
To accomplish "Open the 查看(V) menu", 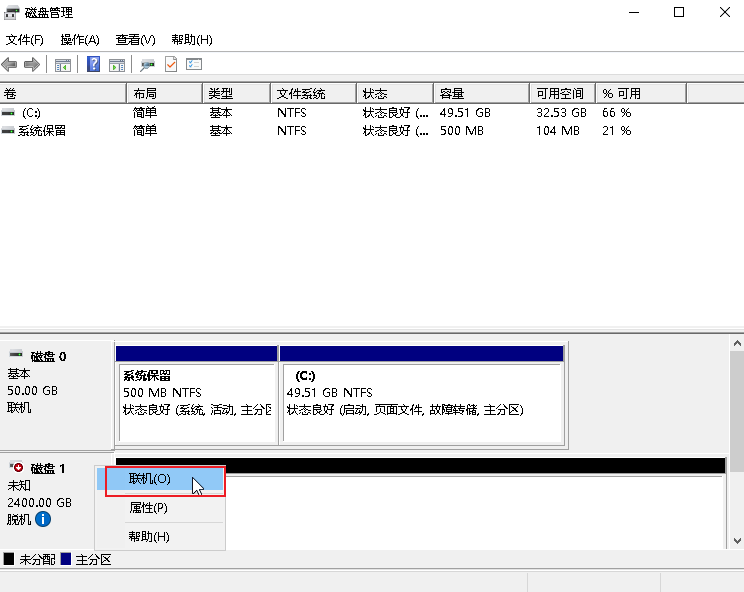I will (x=135, y=40).
